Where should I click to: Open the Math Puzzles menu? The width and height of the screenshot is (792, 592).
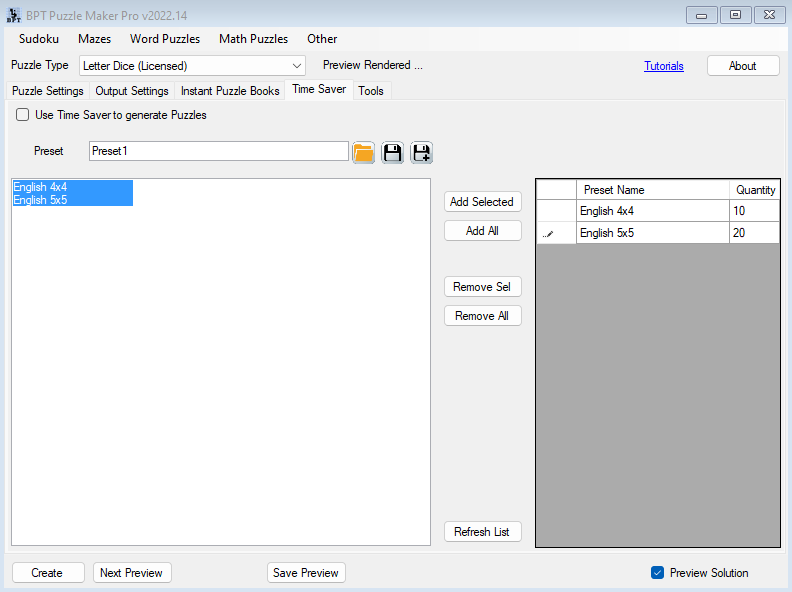point(253,39)
